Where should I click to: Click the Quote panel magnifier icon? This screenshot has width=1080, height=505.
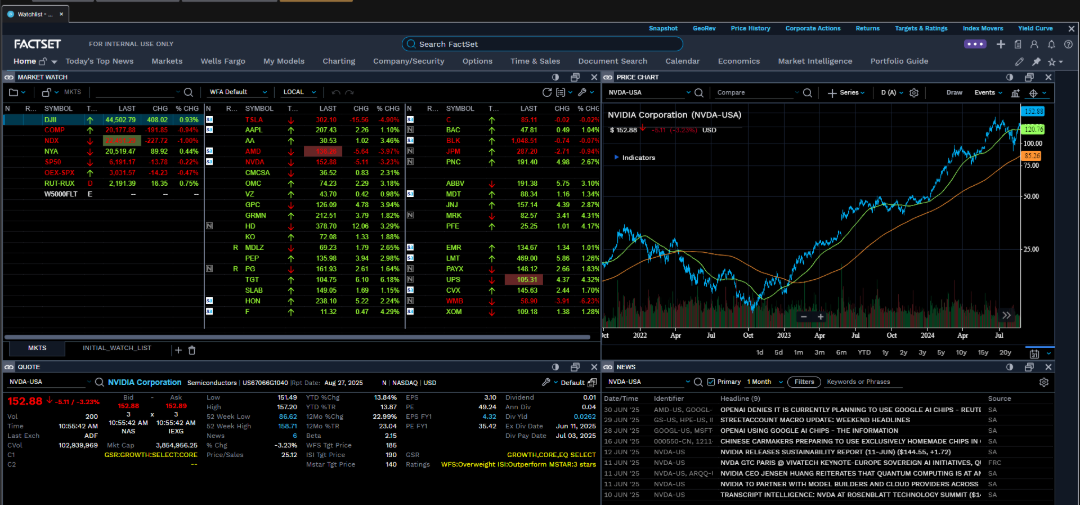point(100,382)
